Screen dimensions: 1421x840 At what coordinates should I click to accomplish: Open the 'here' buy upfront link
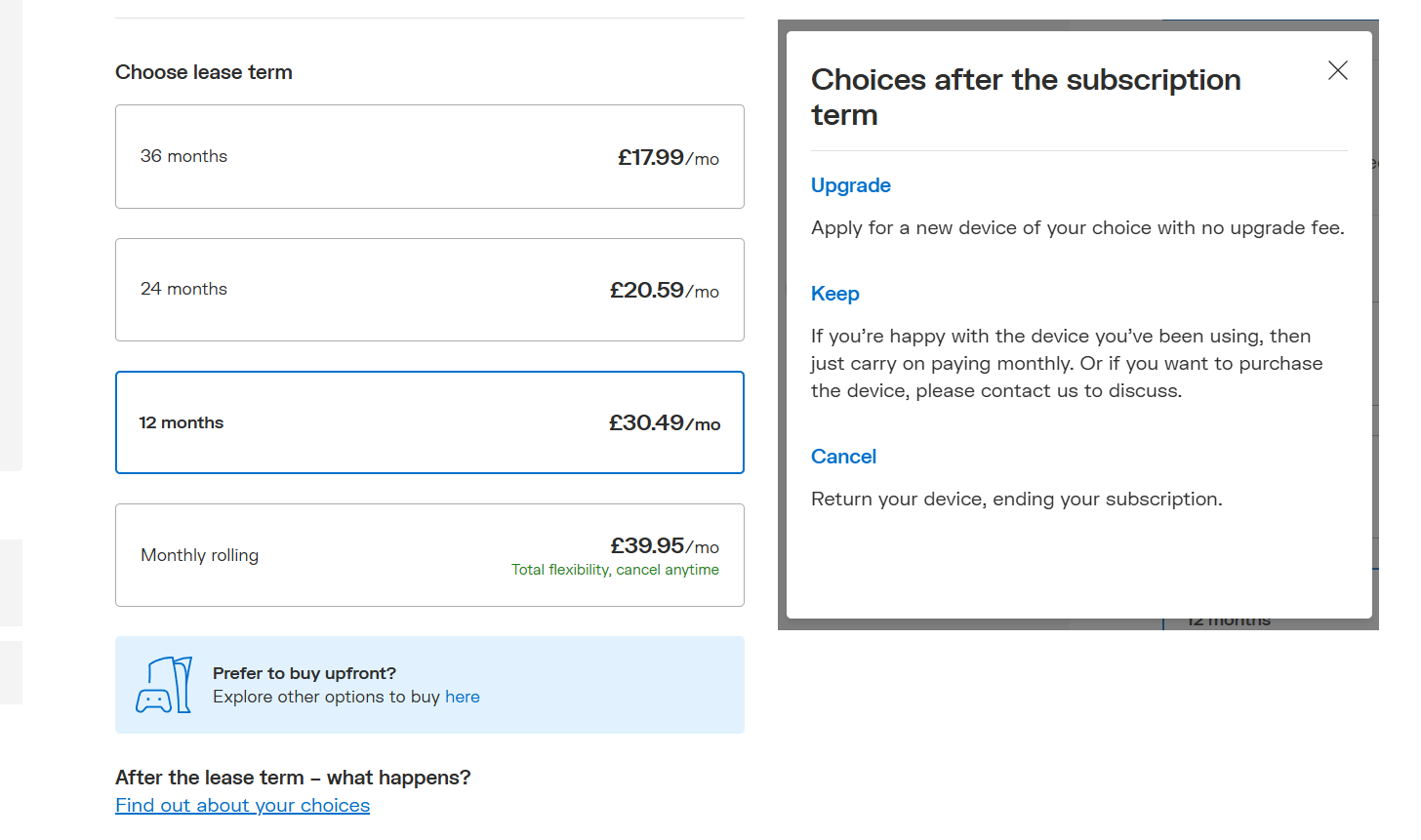tap(462, 697)
